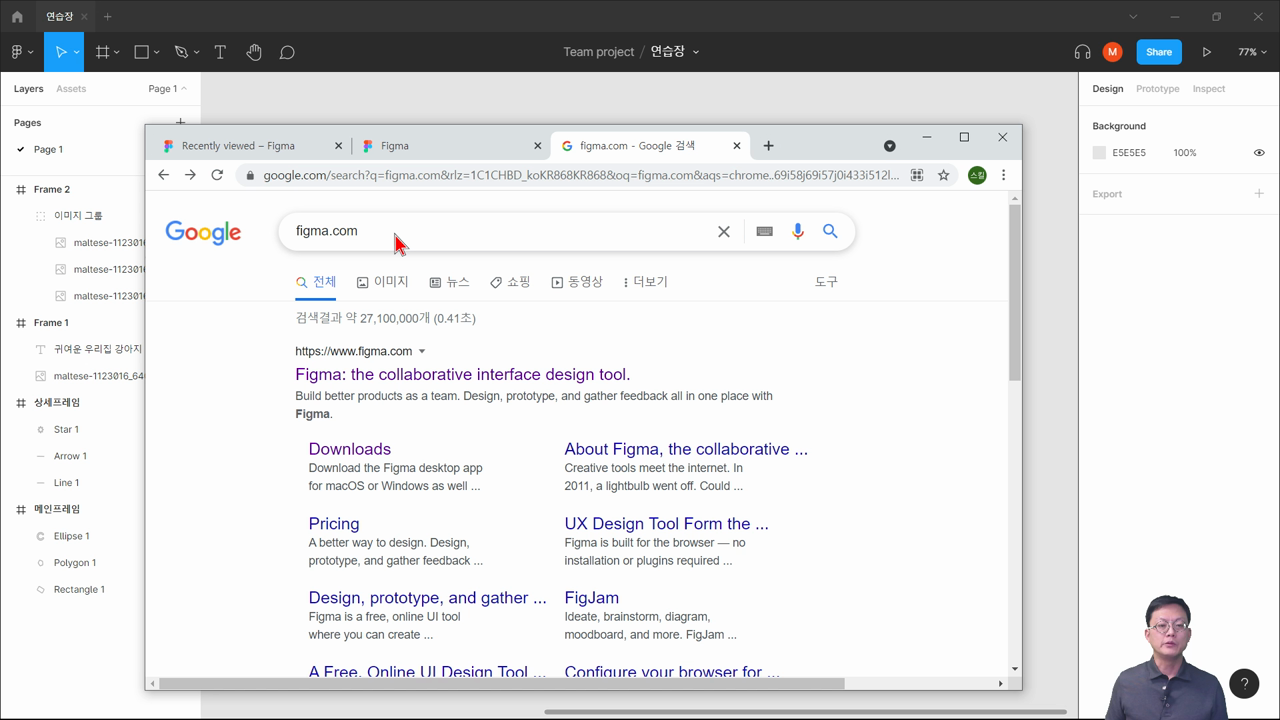The image size is (1280, 720).
Task: Switch to the Inspect tab
Action: (x=1208, y=89)
